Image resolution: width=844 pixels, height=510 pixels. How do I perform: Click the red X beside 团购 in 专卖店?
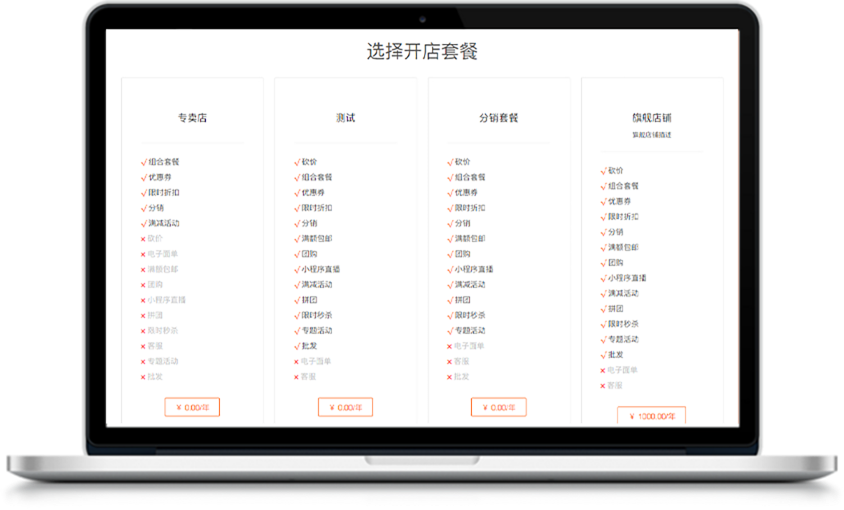(x=143, y=285)
